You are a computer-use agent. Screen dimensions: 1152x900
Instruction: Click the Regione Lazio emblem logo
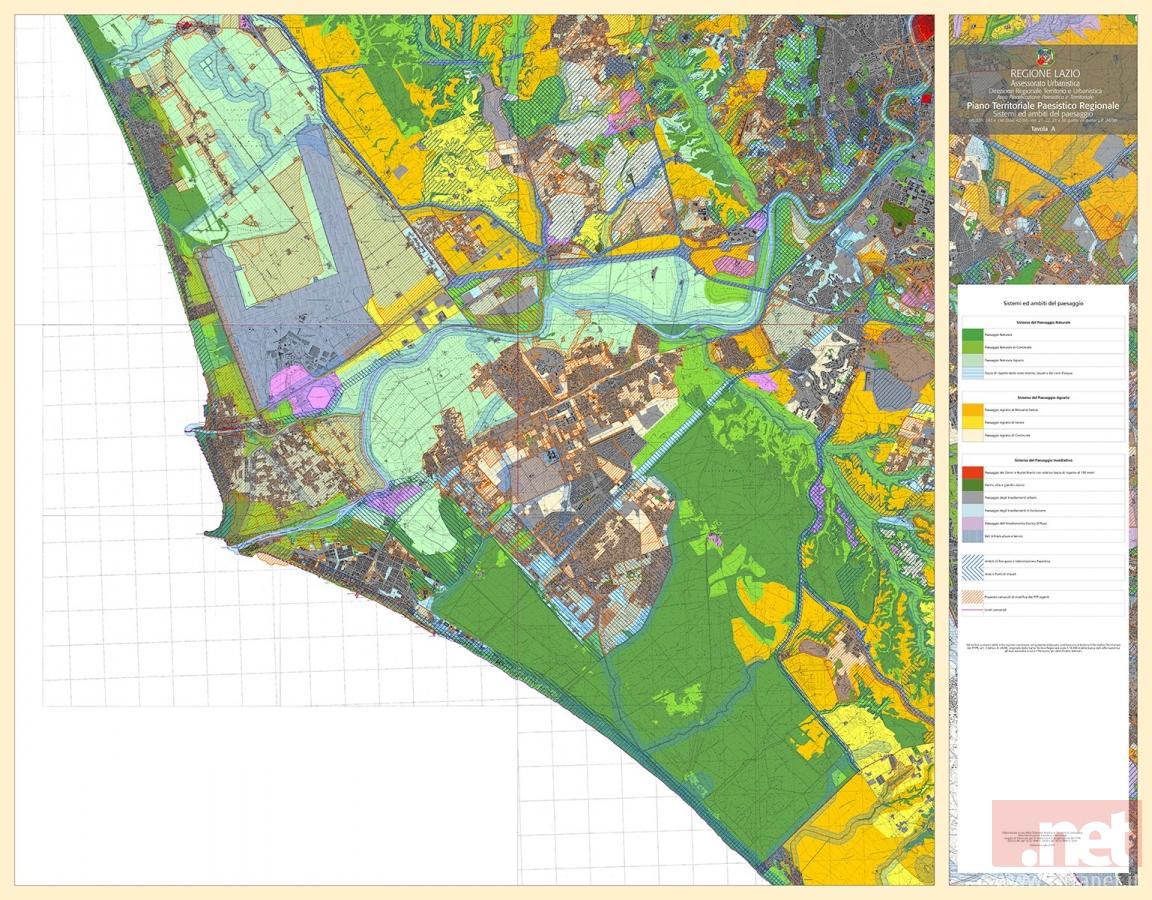[1043, 58]
